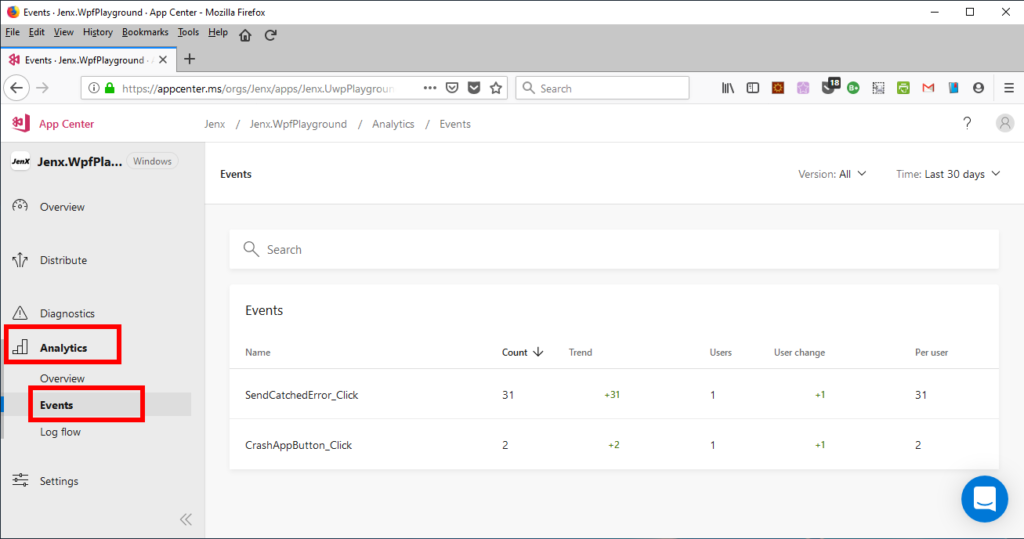The image size is (1024, 539).
Task: Open the File menu
Action: [x=12, y=32]
